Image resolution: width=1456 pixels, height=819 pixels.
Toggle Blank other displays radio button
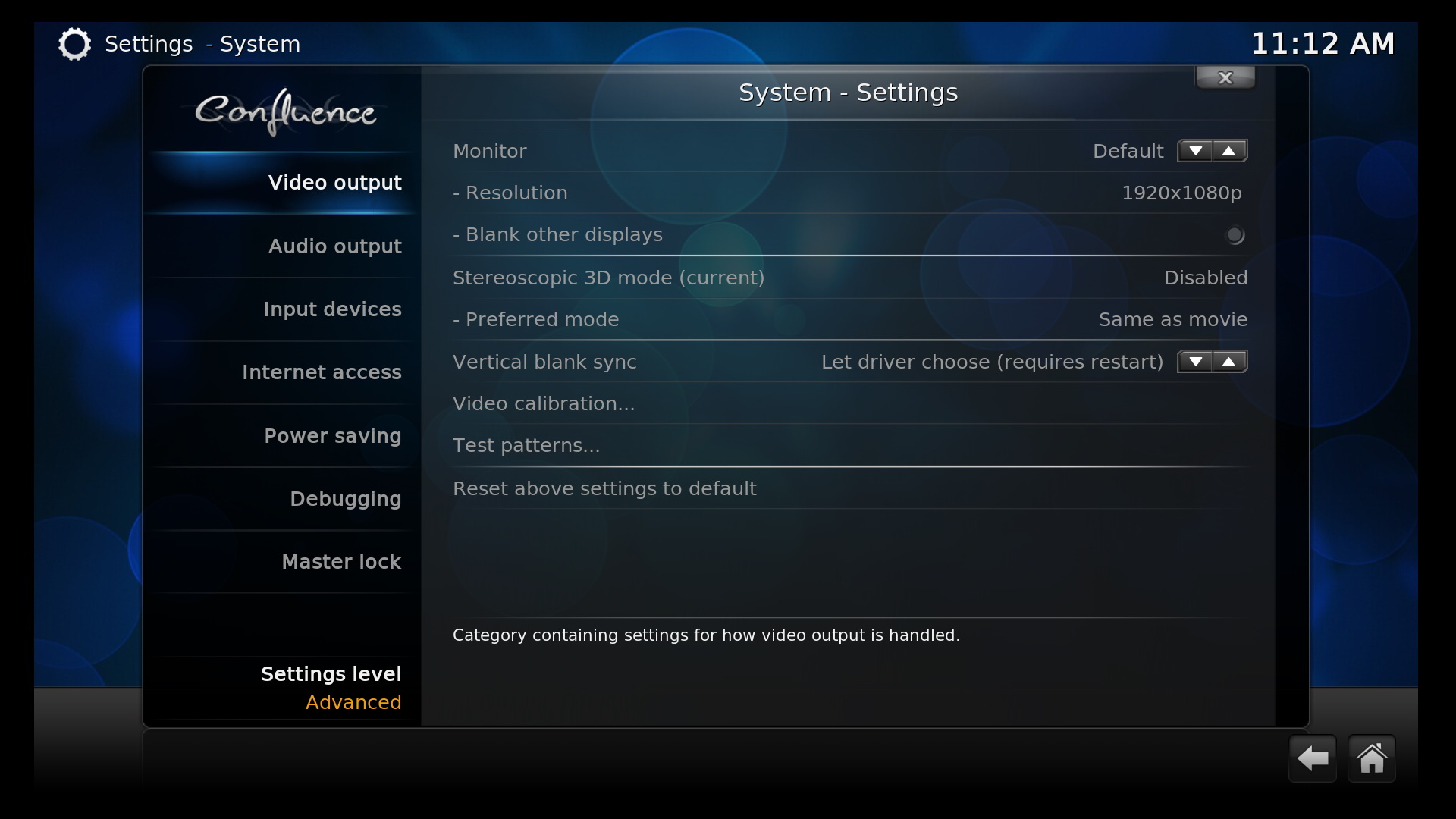point(1235,235)
